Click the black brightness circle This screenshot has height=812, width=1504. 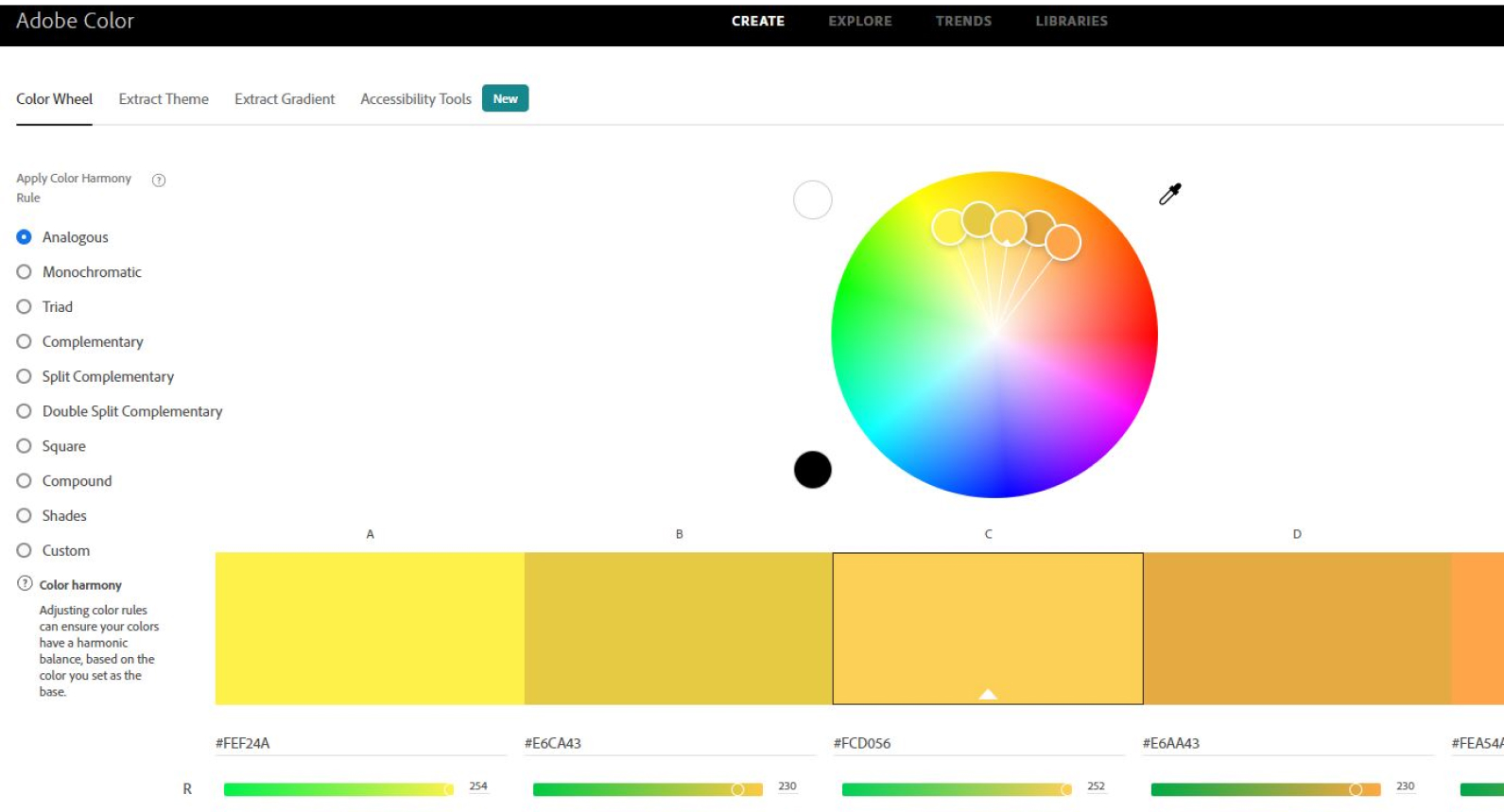pyautogui.click(x=812, y=470)
